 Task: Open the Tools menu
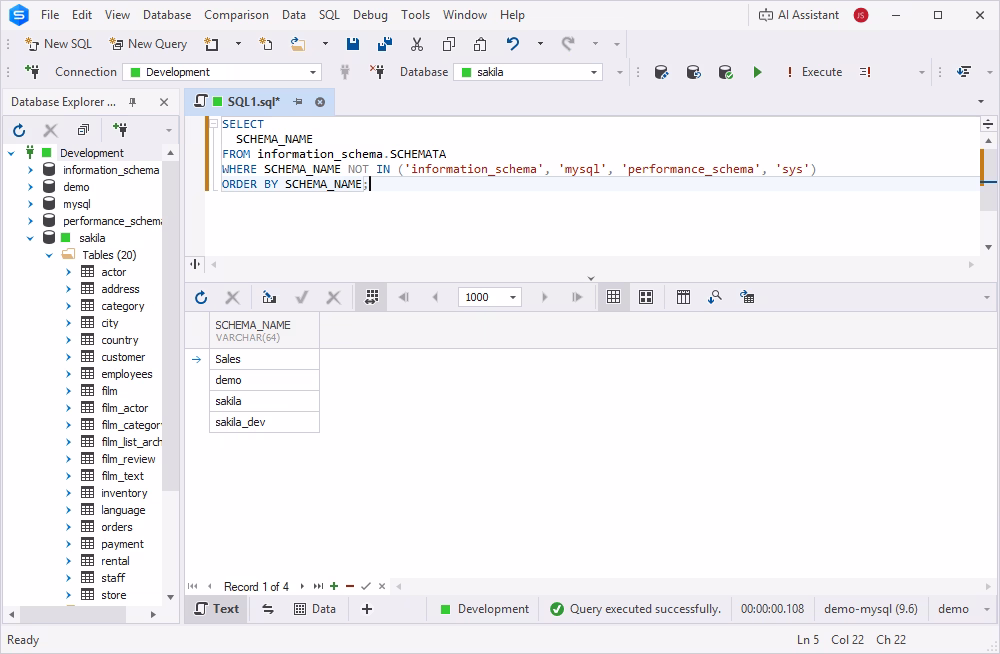(415, 15)
